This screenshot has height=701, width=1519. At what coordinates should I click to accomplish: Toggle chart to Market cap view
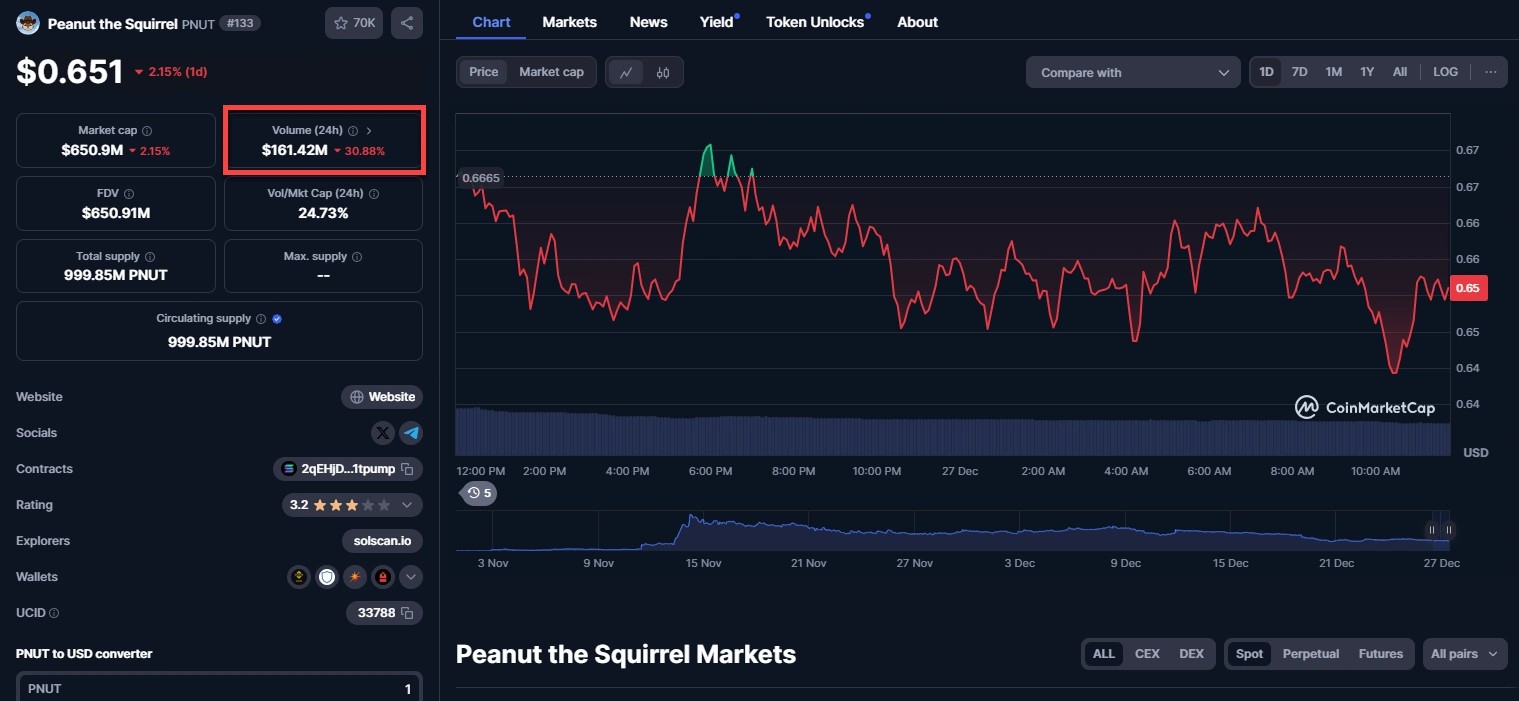point(551,72)
